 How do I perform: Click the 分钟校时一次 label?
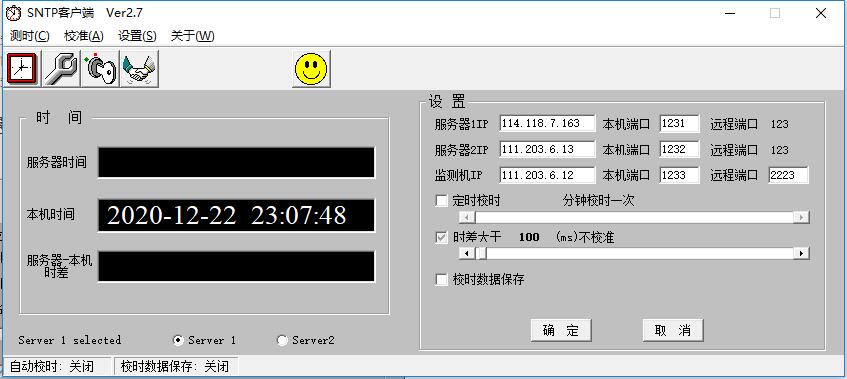tap(598, 201)
